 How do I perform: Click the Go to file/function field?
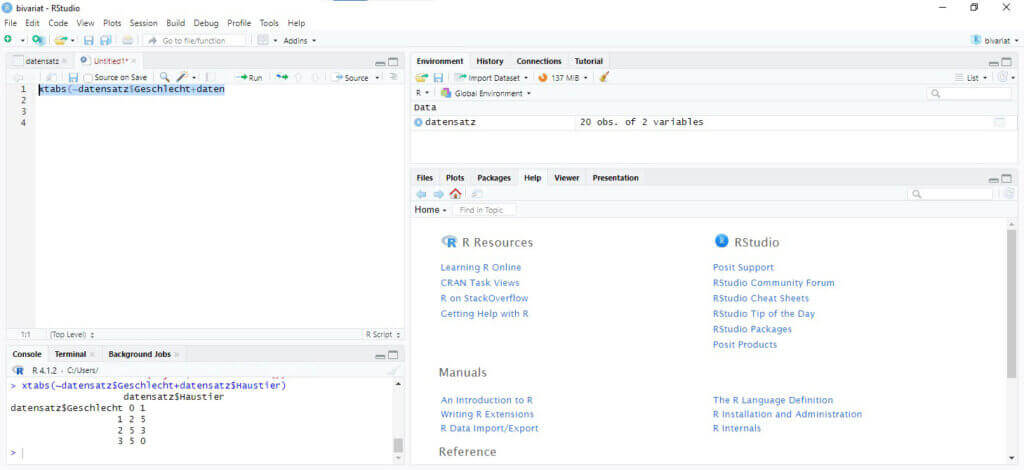195,40
